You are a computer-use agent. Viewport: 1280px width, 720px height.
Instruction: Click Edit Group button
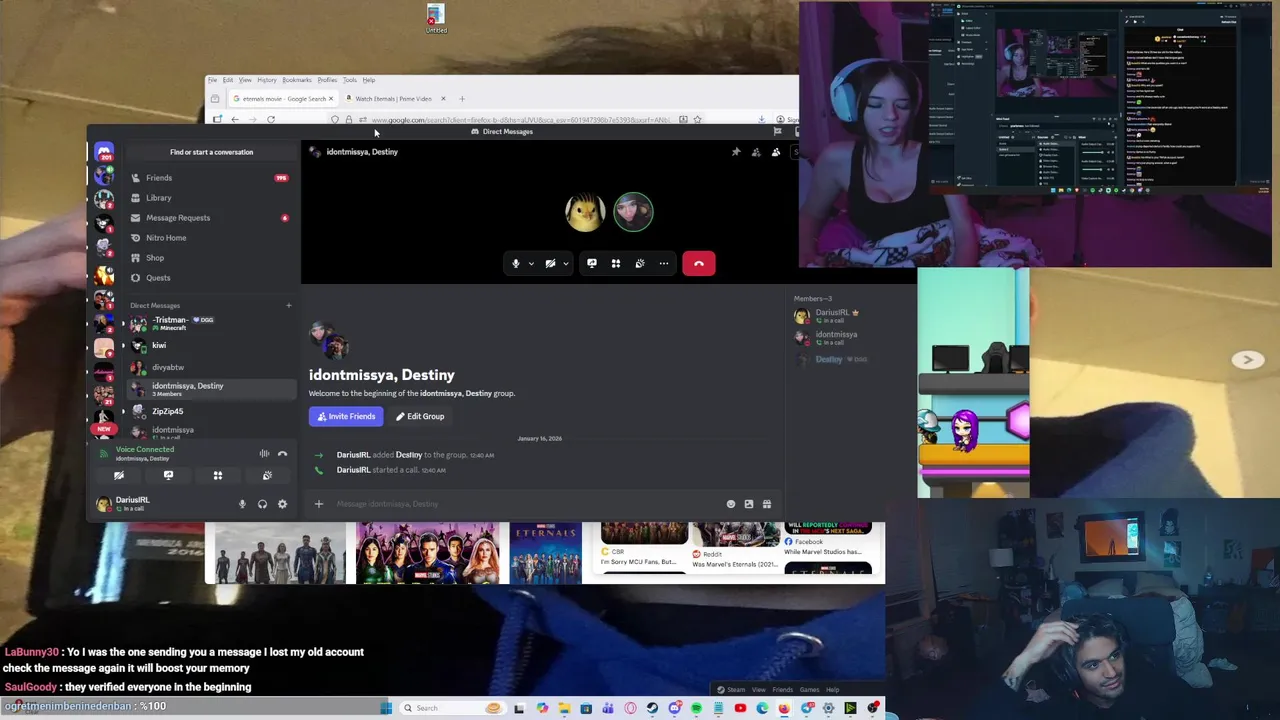pyautogui.click(x=420, y=416)
